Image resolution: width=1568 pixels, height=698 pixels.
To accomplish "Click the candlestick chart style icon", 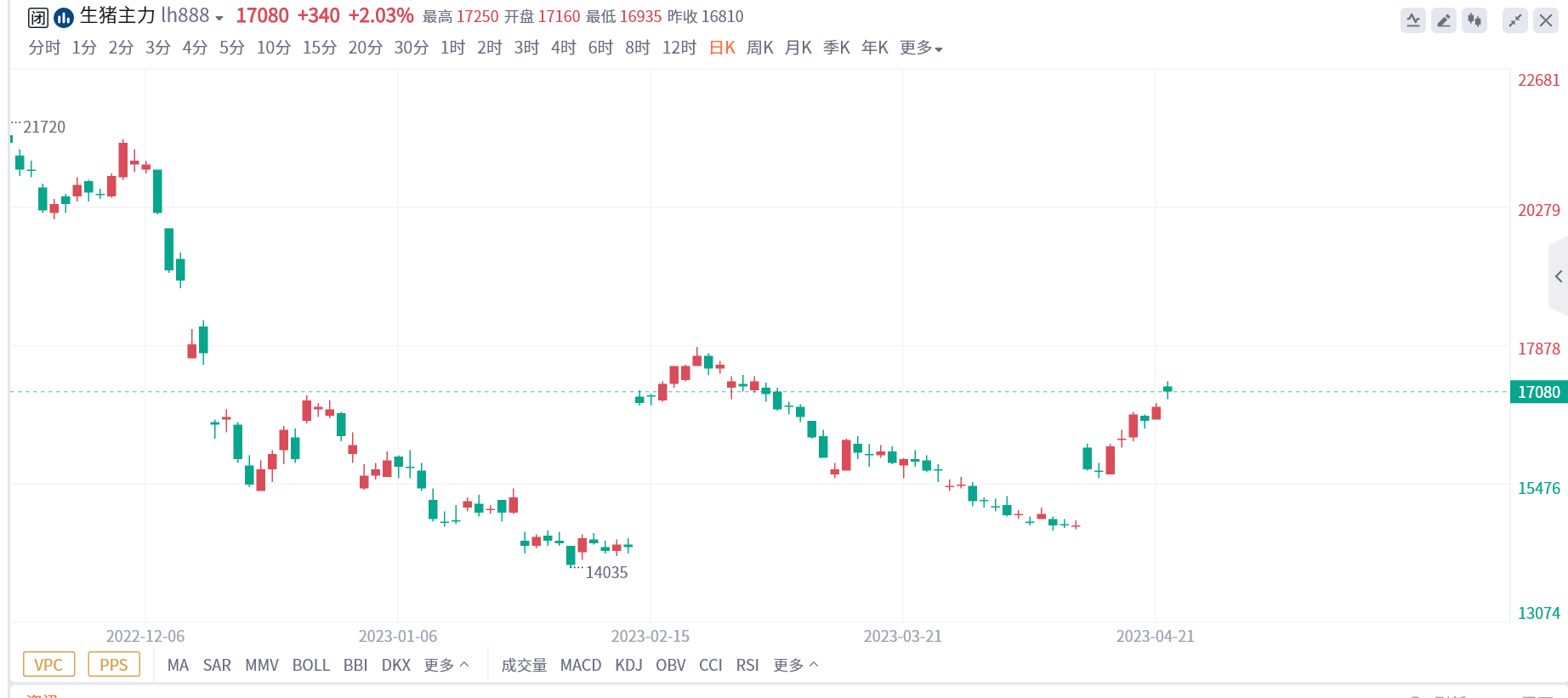I will (1474, 20).
